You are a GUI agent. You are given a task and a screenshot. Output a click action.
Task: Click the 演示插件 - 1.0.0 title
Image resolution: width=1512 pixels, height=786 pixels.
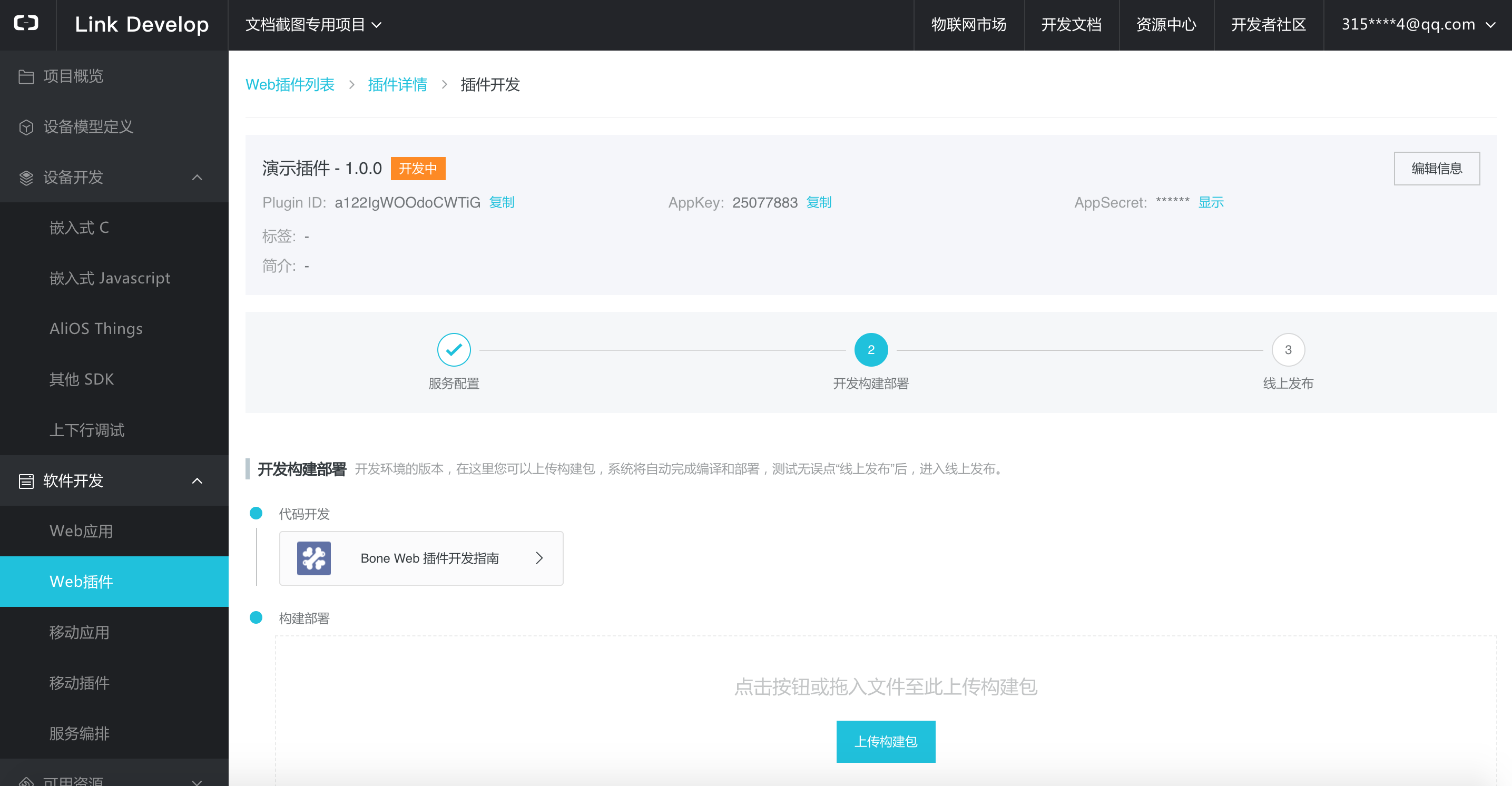(322, 169)
